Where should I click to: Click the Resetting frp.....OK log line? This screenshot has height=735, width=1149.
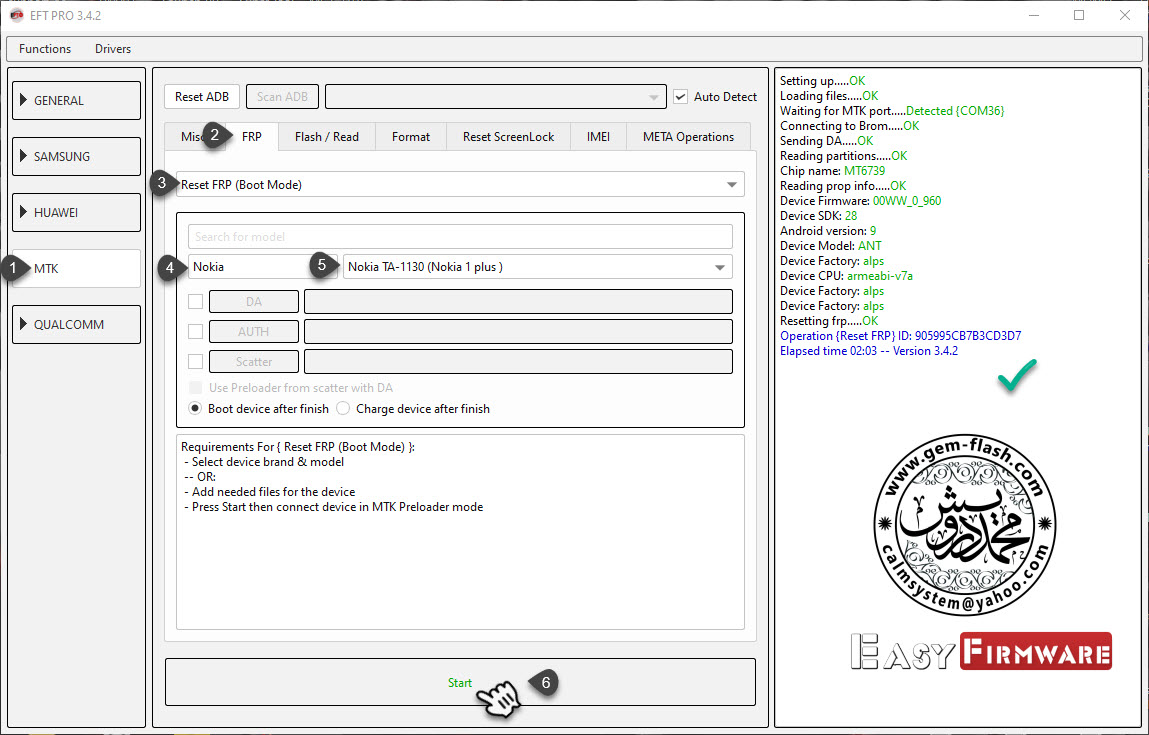coord(829,321)
